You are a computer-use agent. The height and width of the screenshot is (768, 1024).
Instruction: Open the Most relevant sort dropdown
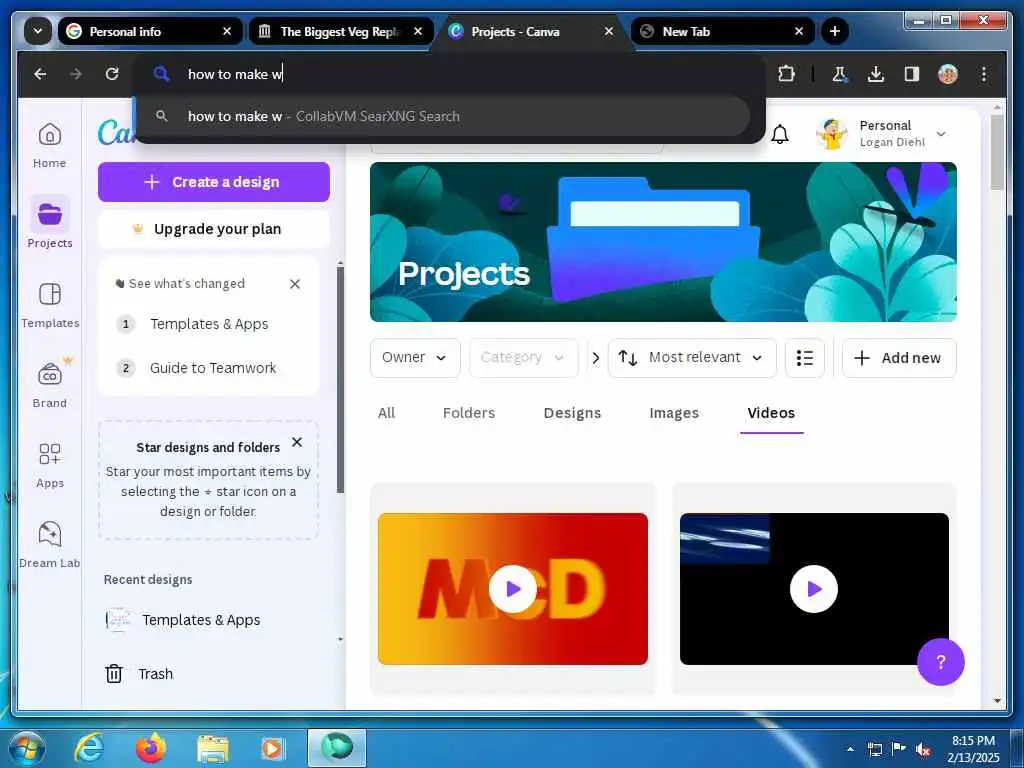click(x=692, y=358)
